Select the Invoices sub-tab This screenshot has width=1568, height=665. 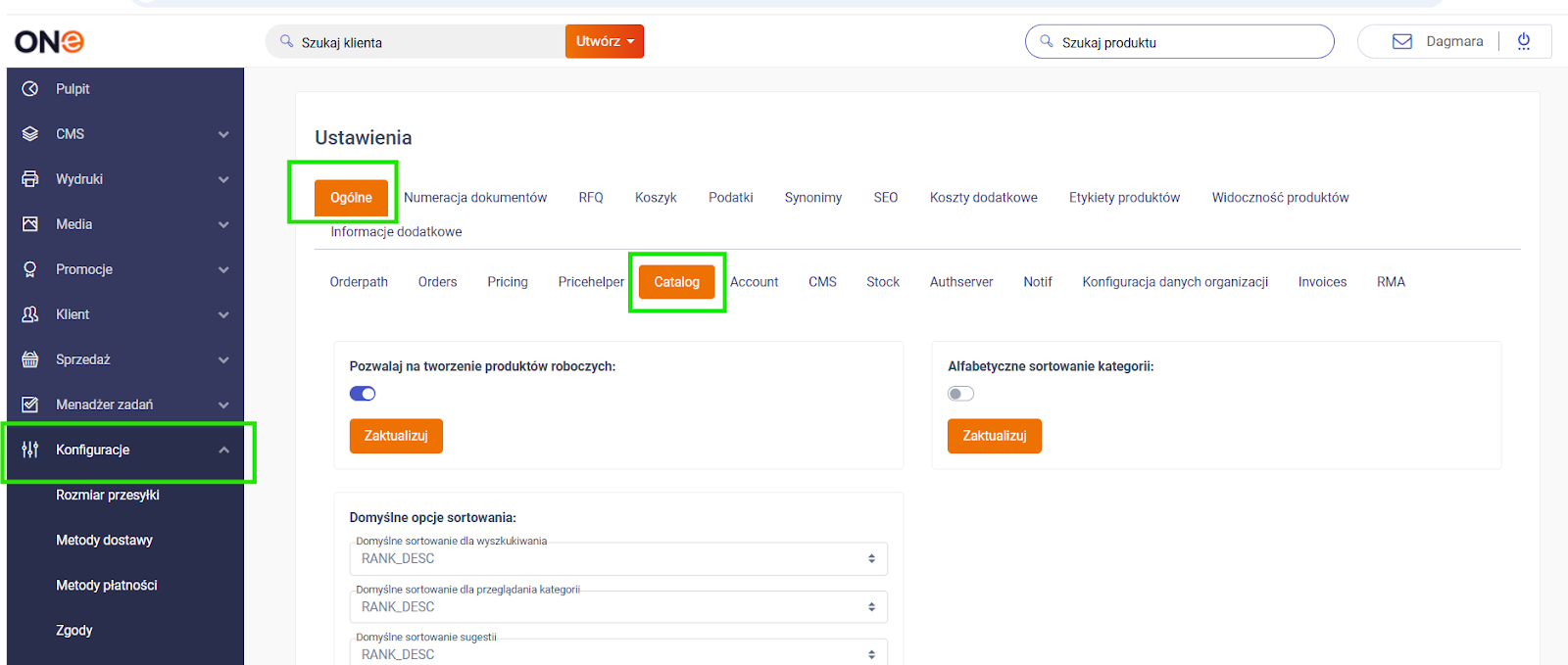[1322, 282]
